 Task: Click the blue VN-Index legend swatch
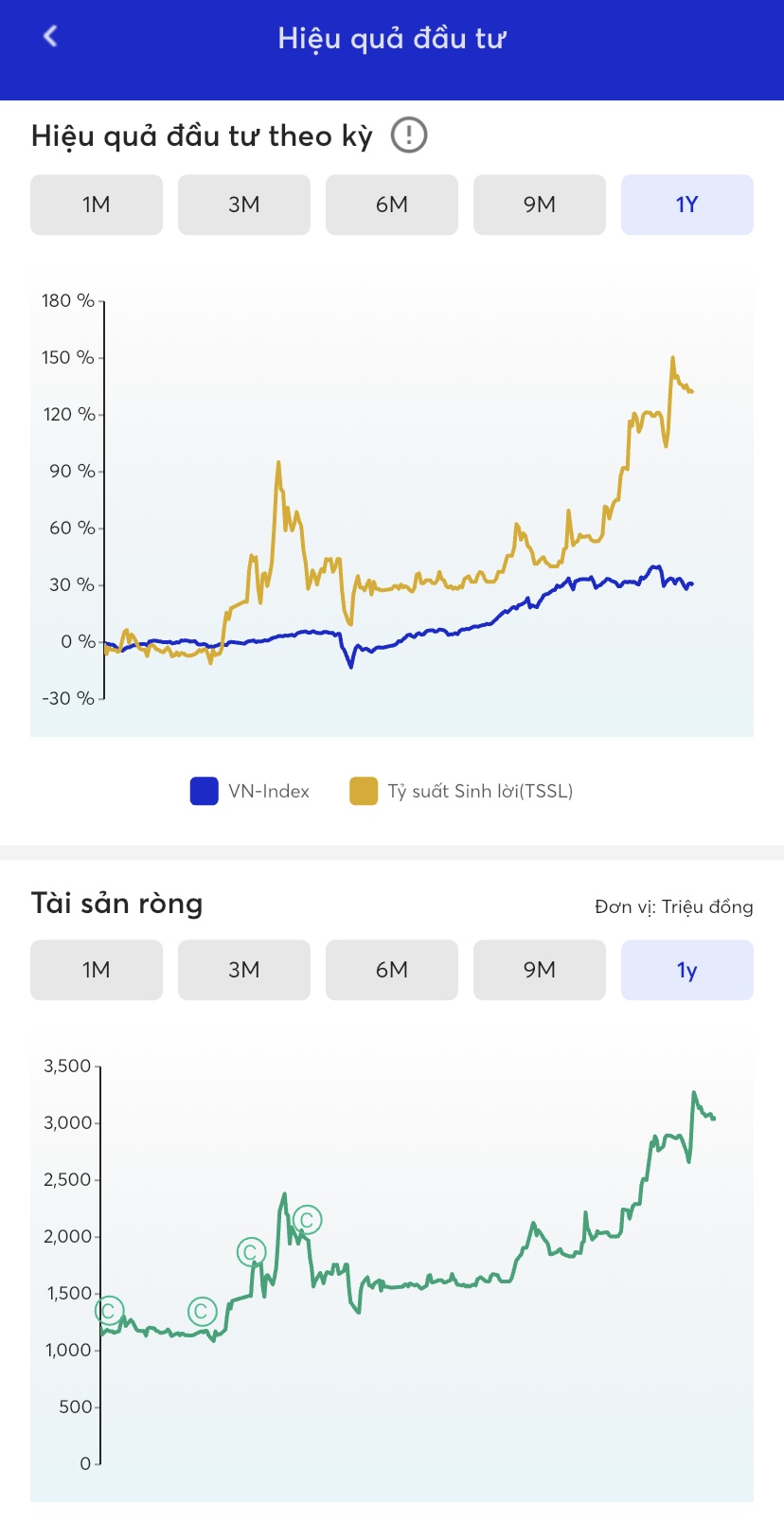(x=204, y=791)
